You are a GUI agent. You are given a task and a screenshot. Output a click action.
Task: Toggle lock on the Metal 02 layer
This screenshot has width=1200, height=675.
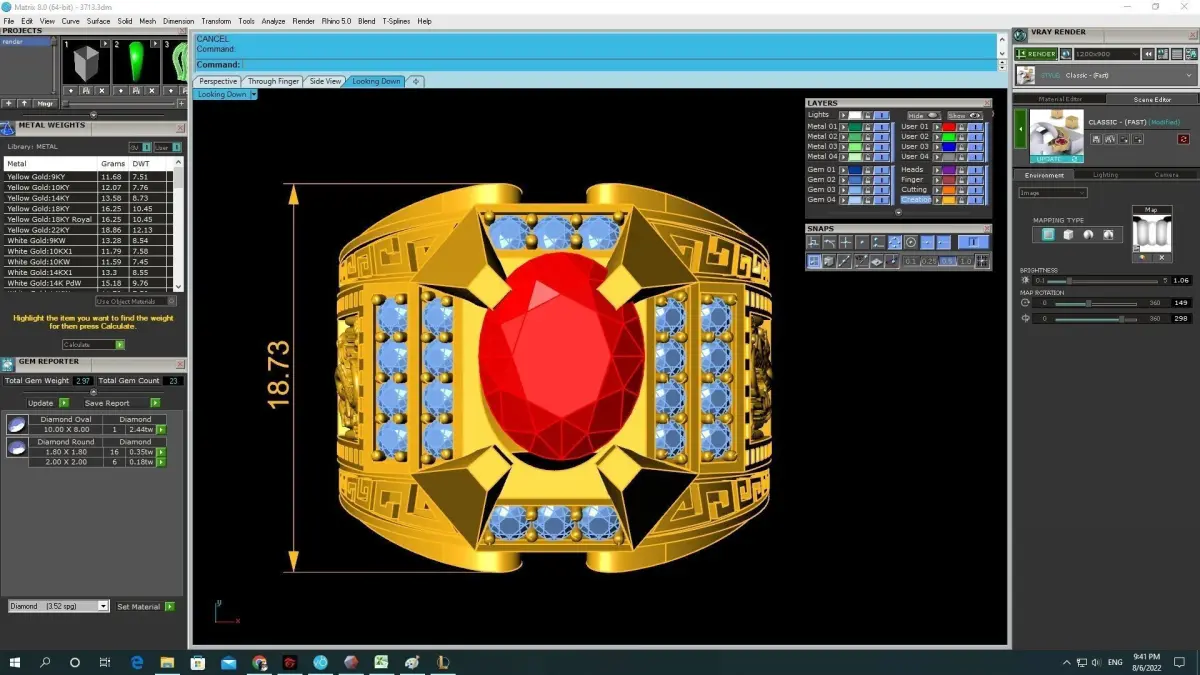[868, 137]
